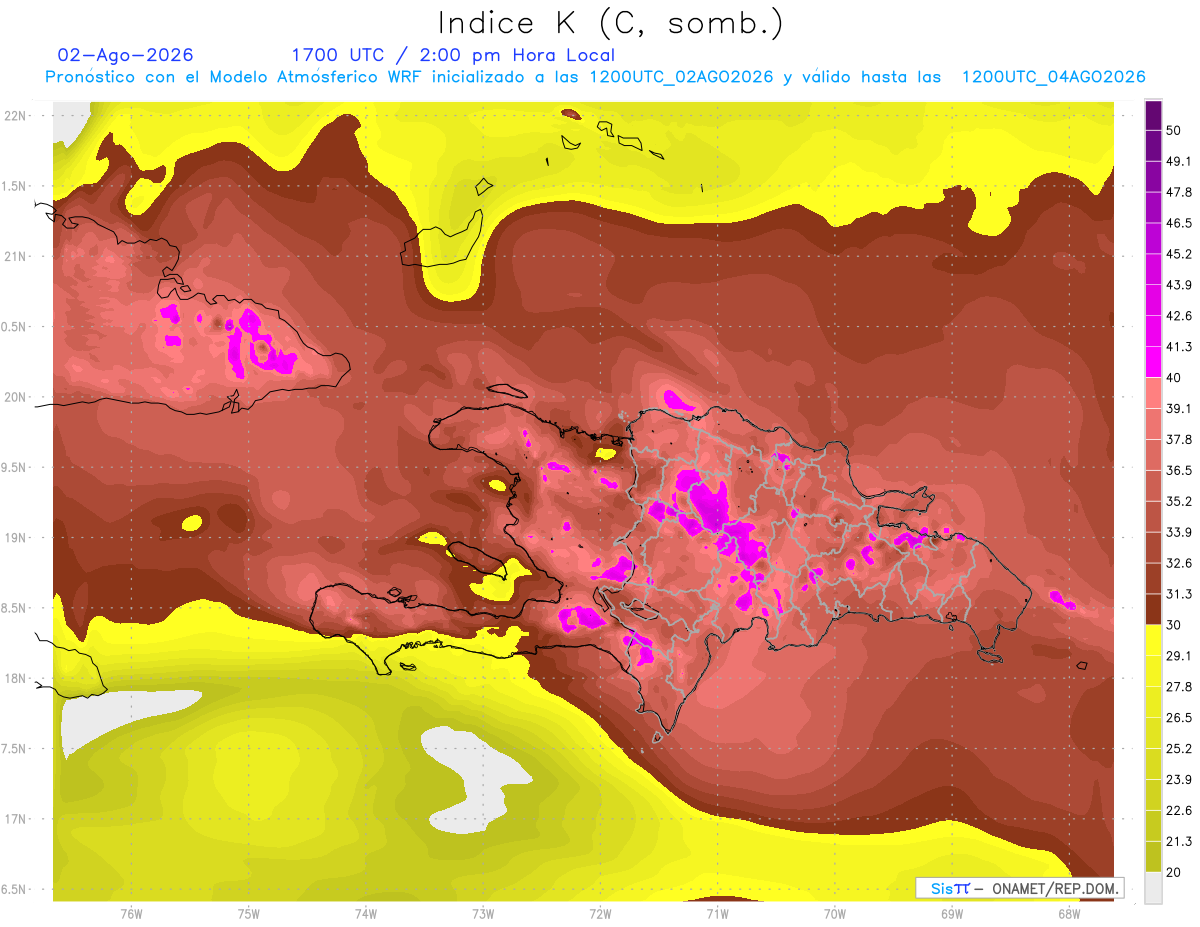Click the date label "02-Ago-2026"
The height and width of the screenshot is (927, 1200).
click(126, 55)
